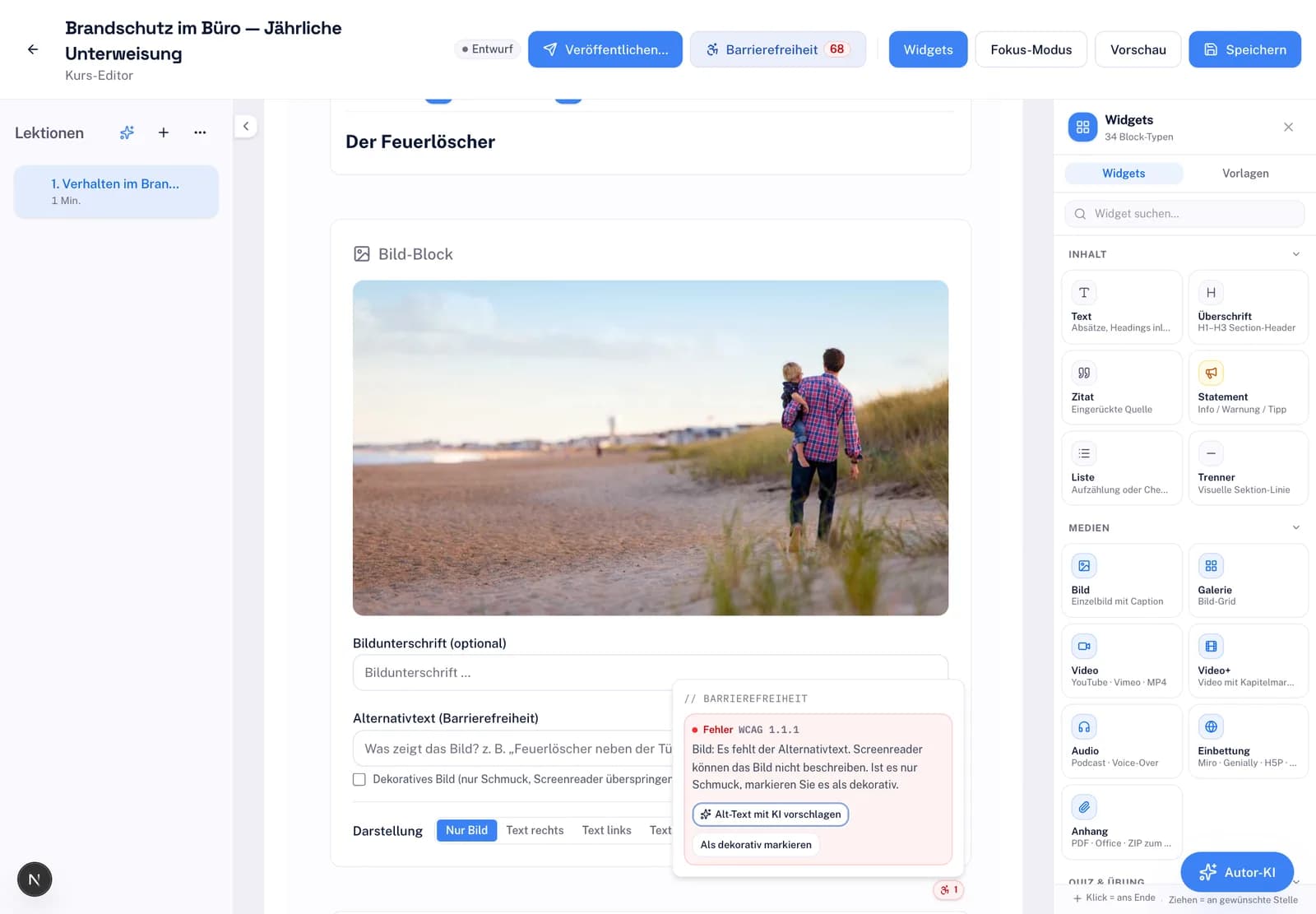Add the Liste widget
This screenshot has width=1316, height=914.
[x=1122, y=468]
